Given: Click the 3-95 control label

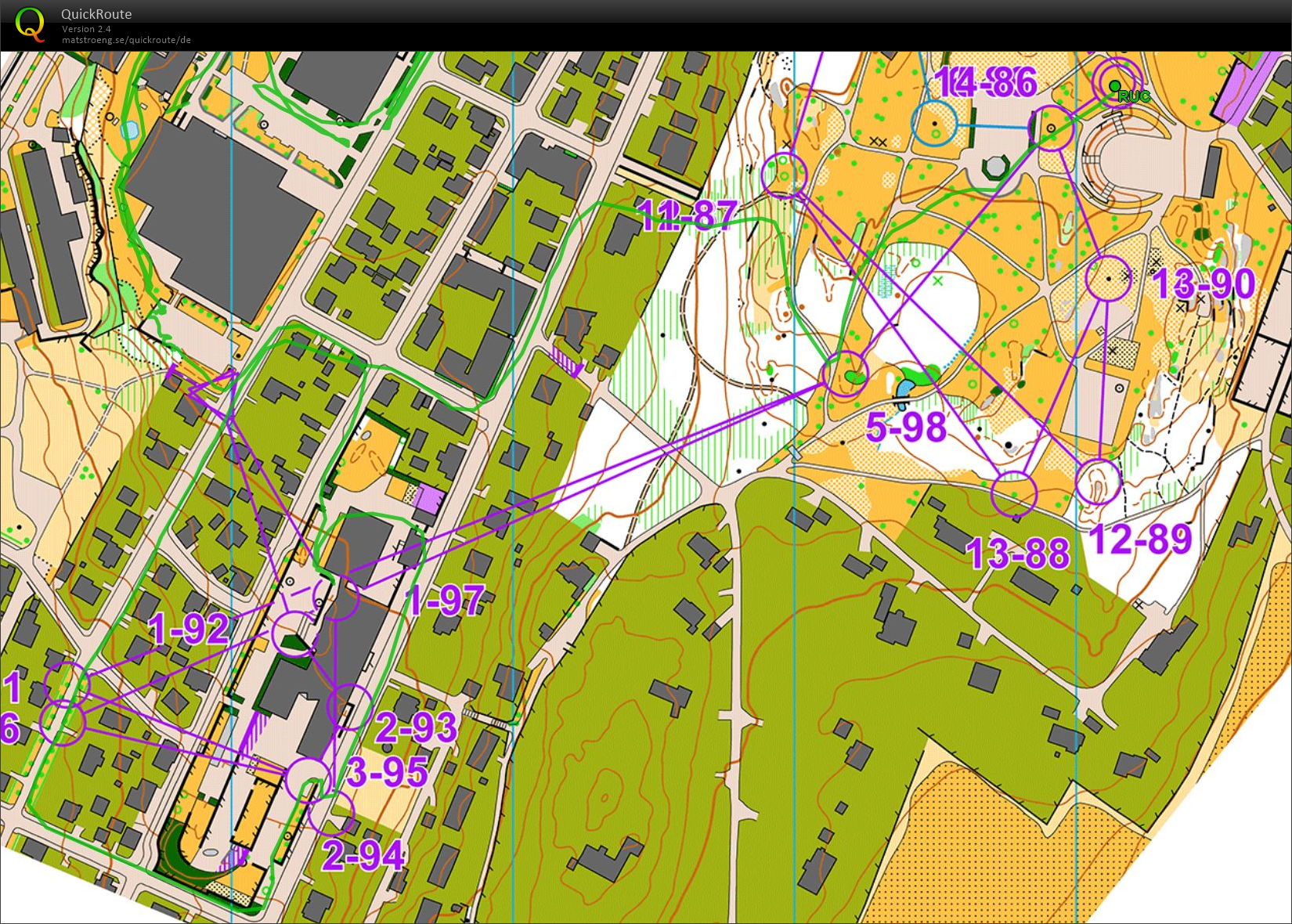Looking at the screenshot, I should [387, 772].
